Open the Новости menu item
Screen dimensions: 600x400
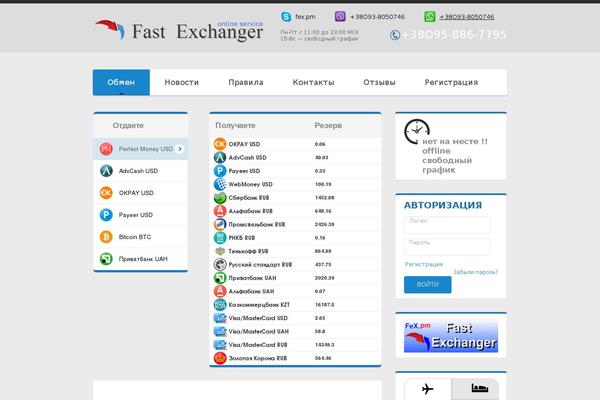coord(182,82)
